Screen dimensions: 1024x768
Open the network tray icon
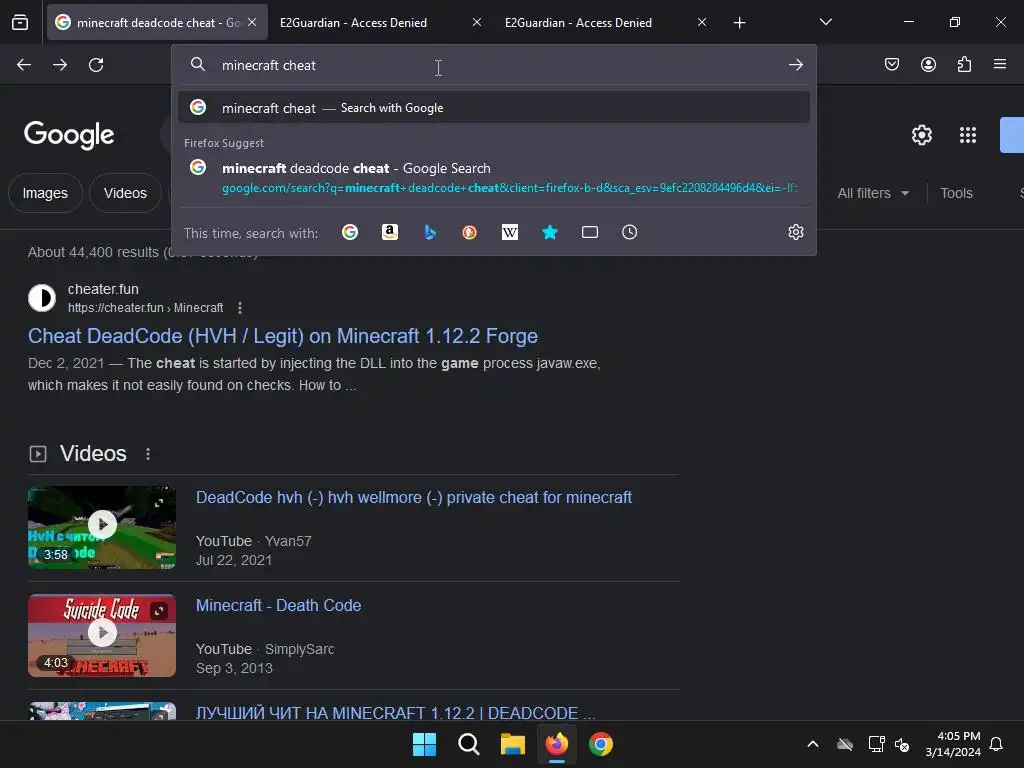coord(876,744)
